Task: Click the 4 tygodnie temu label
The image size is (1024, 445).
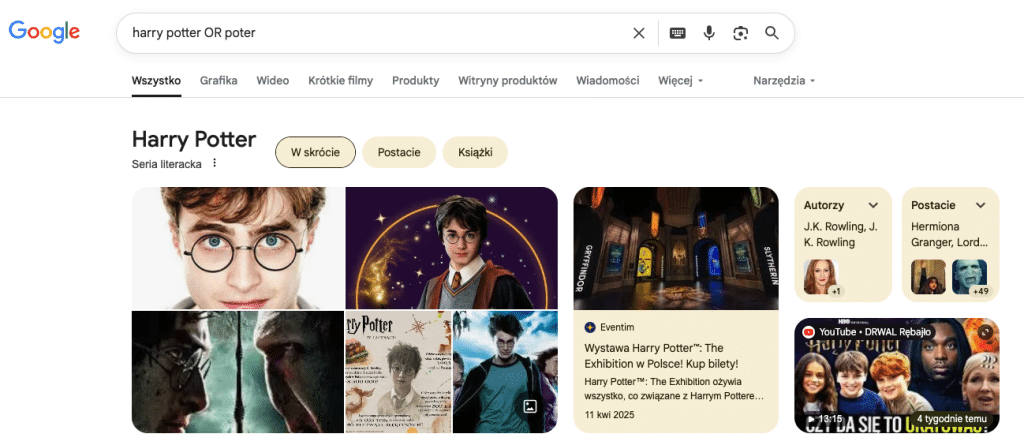Action: [x=950, y=419]
